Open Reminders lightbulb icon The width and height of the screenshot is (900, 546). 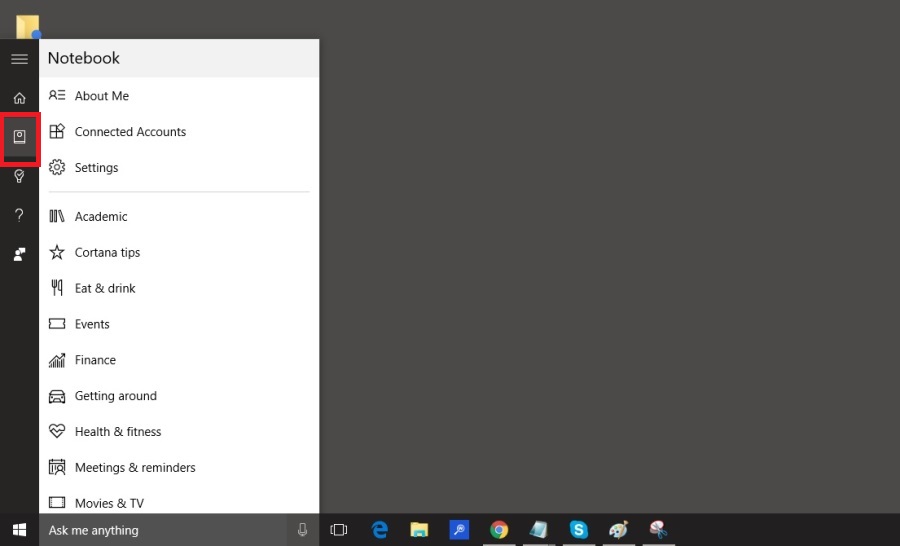pos(20,176)
